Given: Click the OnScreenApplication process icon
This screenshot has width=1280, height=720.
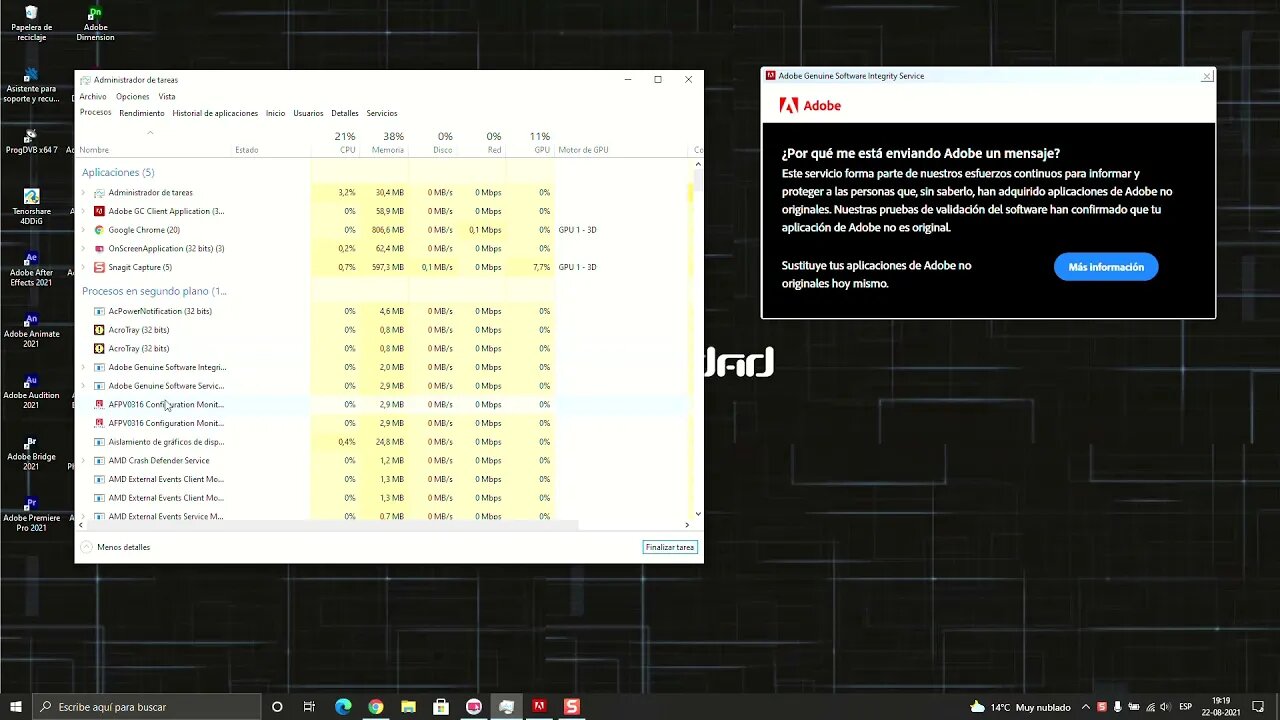Looking at the screenshot, I should coord(99,248).
